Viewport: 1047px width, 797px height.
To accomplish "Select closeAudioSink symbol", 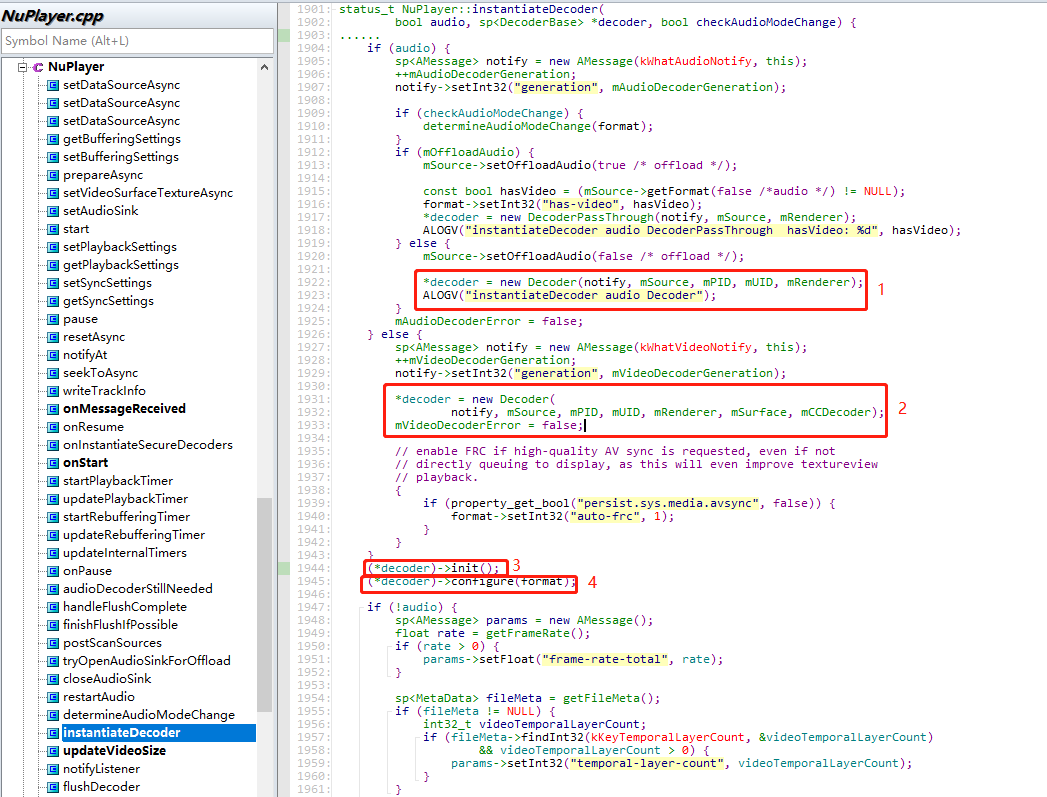I will tap(107, 679).
